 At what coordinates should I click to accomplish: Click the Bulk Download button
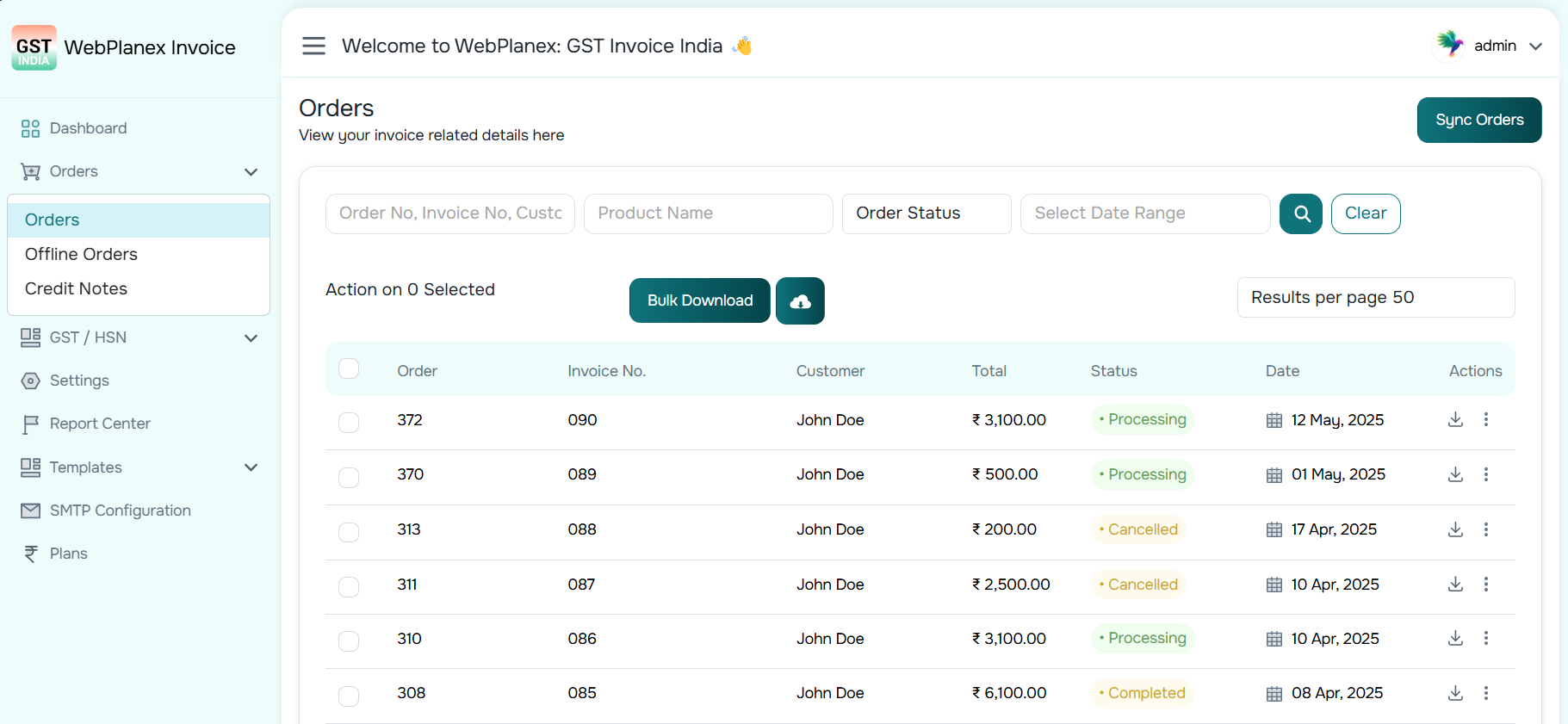coord(700,300)
